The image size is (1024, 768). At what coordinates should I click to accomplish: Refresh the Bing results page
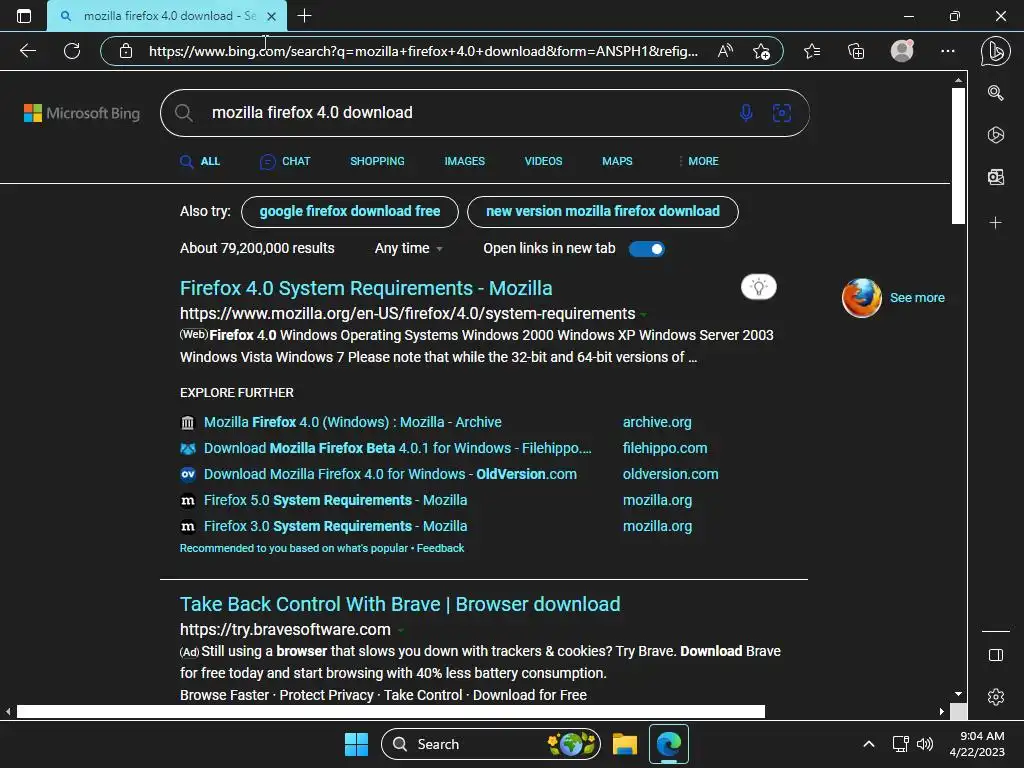pyautogui.click(x=72, y=51)
